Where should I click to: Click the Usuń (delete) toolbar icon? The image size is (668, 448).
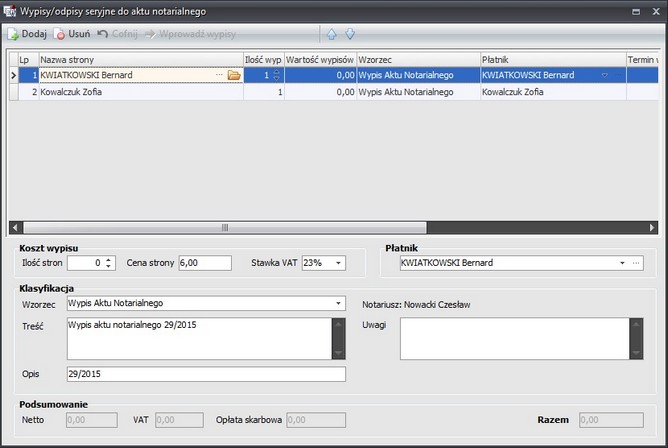[x=61, y=34]
